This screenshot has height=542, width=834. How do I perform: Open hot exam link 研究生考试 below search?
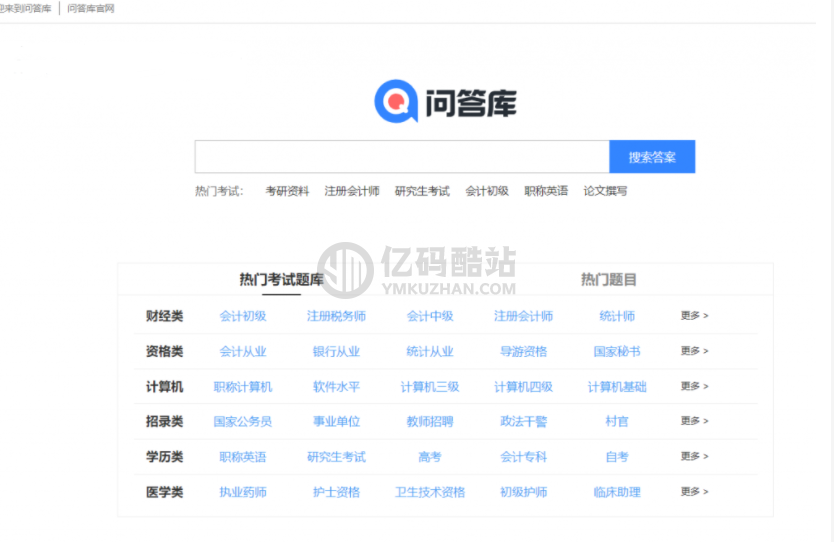tap(422, 191)
